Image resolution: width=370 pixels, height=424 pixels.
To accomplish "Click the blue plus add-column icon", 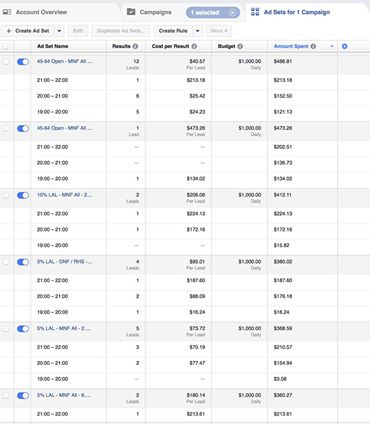I will point(345,46).
